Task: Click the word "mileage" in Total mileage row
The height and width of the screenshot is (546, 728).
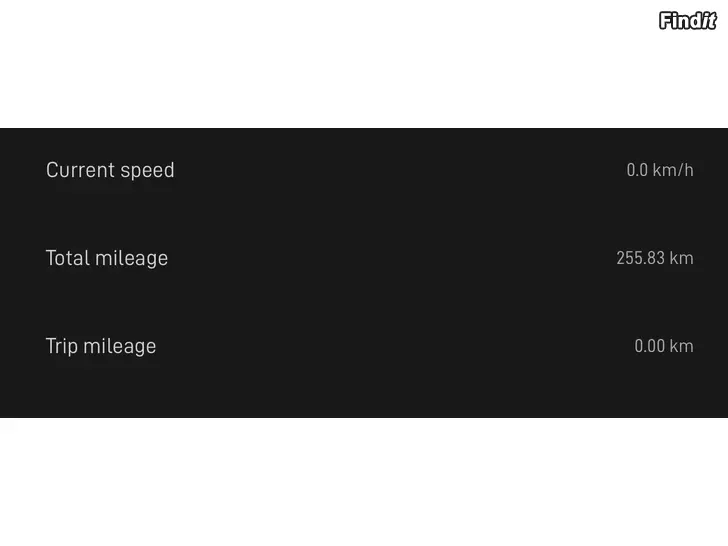Action: tap(131, 259)
